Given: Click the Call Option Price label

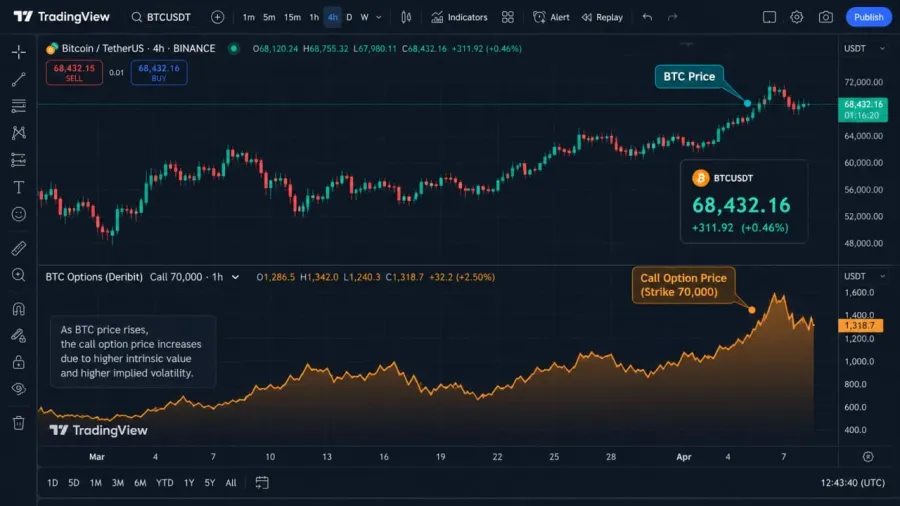Looking at the screenshot, I should pyautogui.click(x=683, y=285).
